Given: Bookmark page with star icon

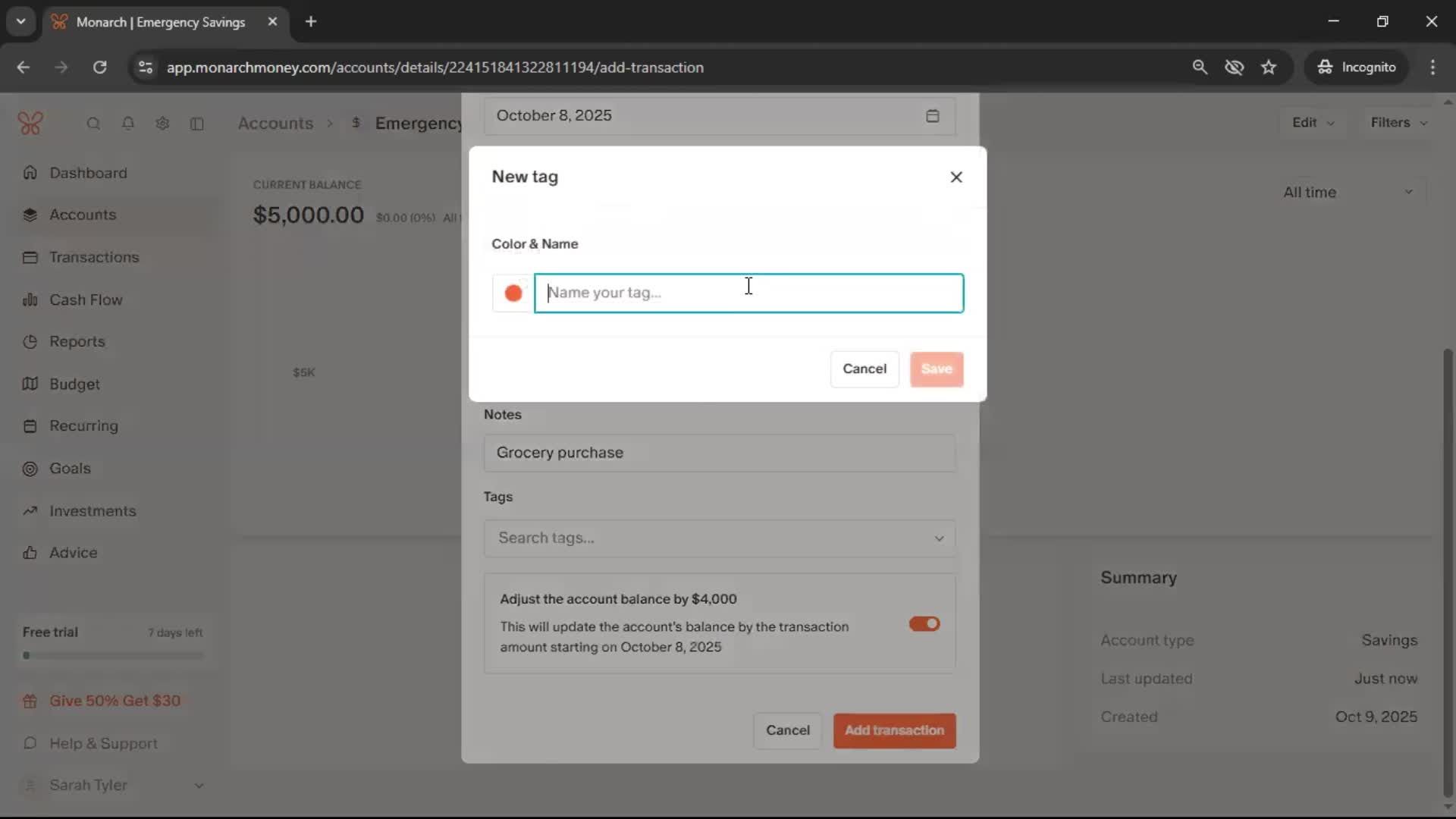Looking at the screenshot, I should (x=1269, y=67).
